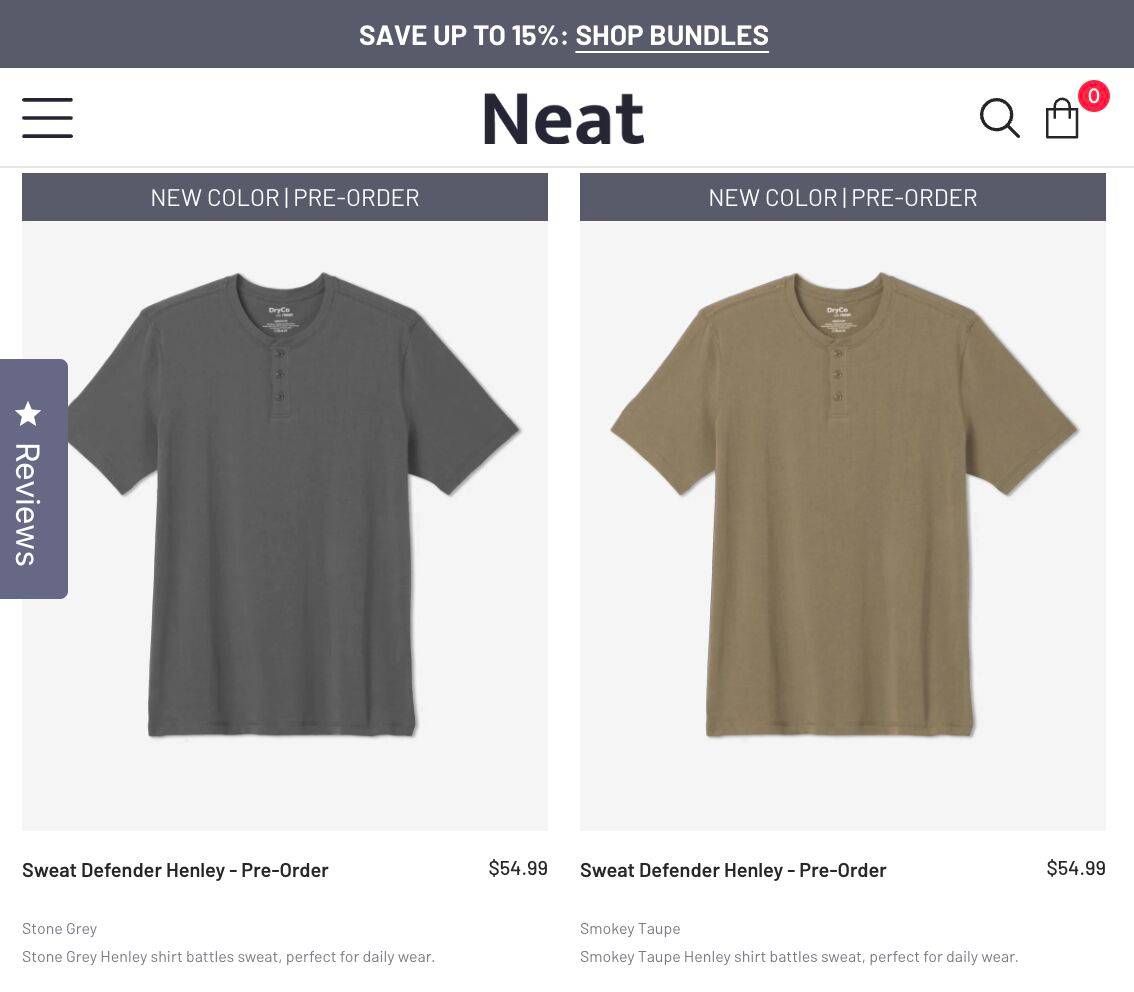This screenshot has height=992, width=1134.
Task: Click the cart item count badge
Action: pos(1093,96)
